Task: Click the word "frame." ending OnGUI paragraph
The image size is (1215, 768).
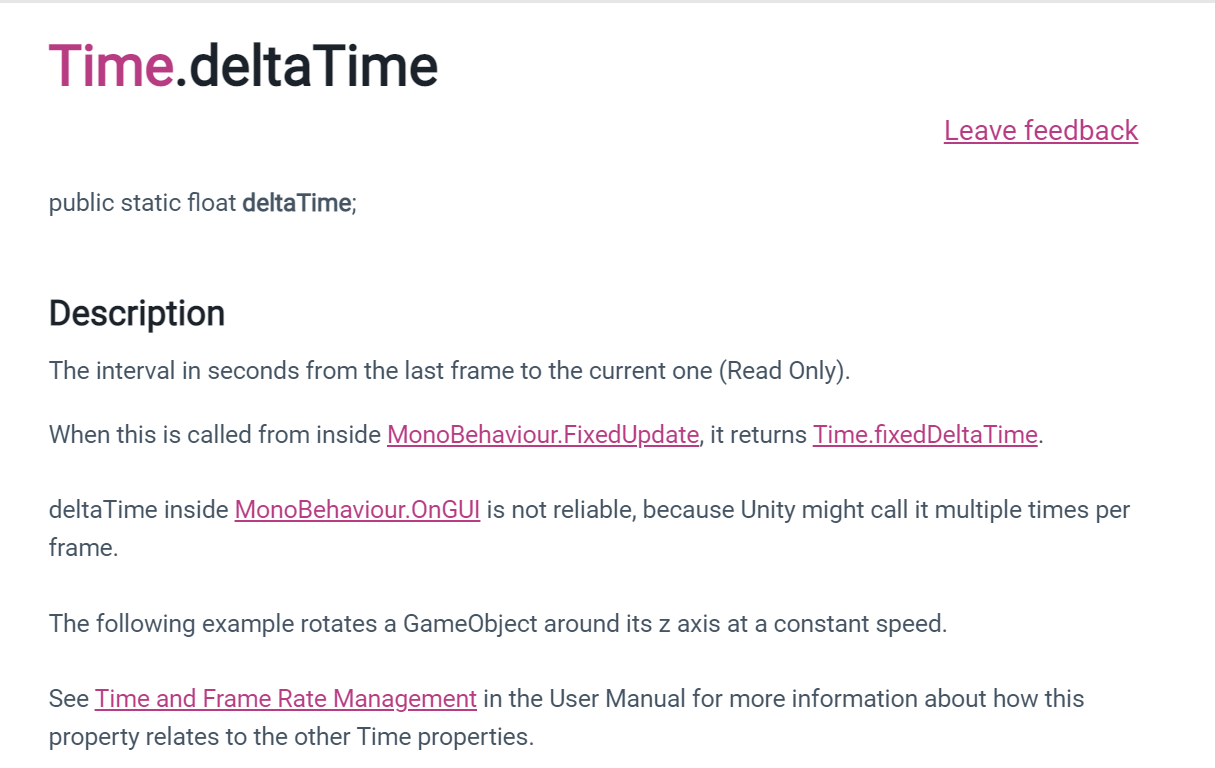Action: tap(83, 548)
